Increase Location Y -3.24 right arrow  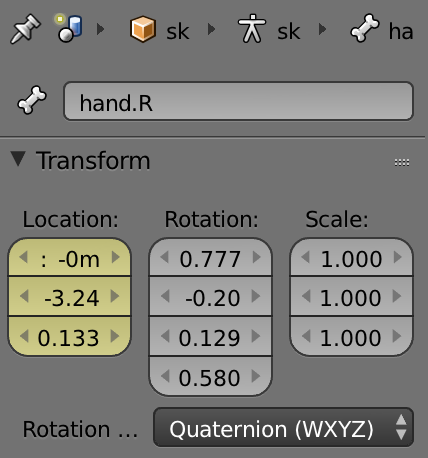(x=115, y=296)
